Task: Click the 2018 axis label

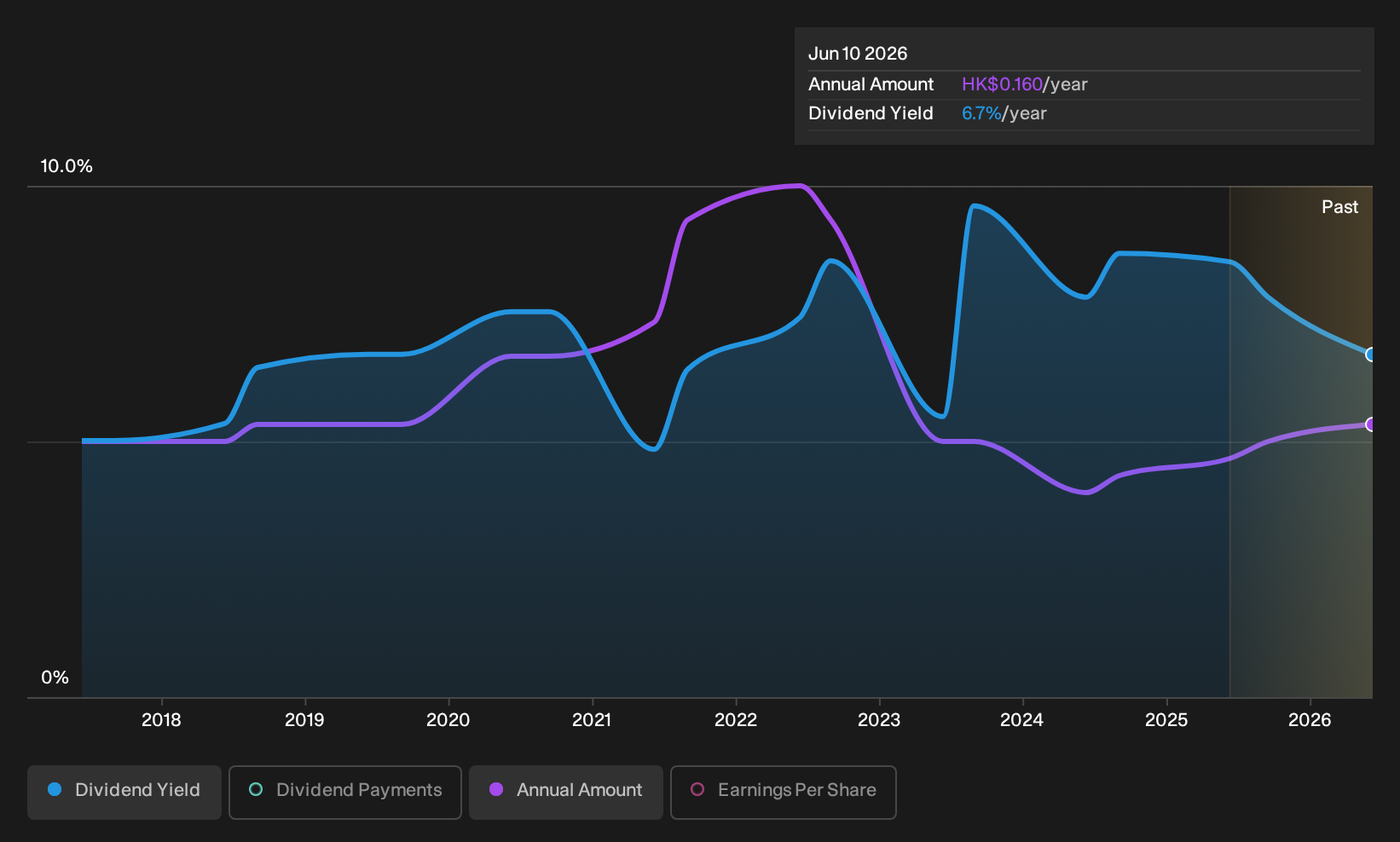Action: (161, 720)
